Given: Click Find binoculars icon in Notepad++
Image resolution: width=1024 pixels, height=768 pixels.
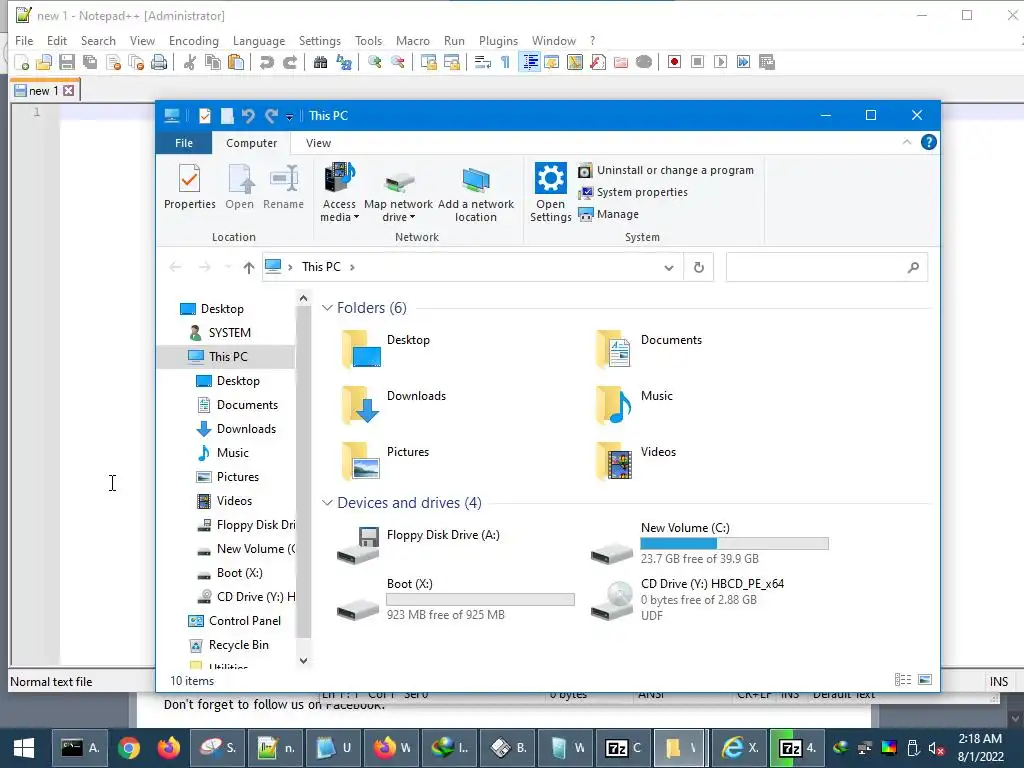Looking at the screenshot, I should click(321, 62).
